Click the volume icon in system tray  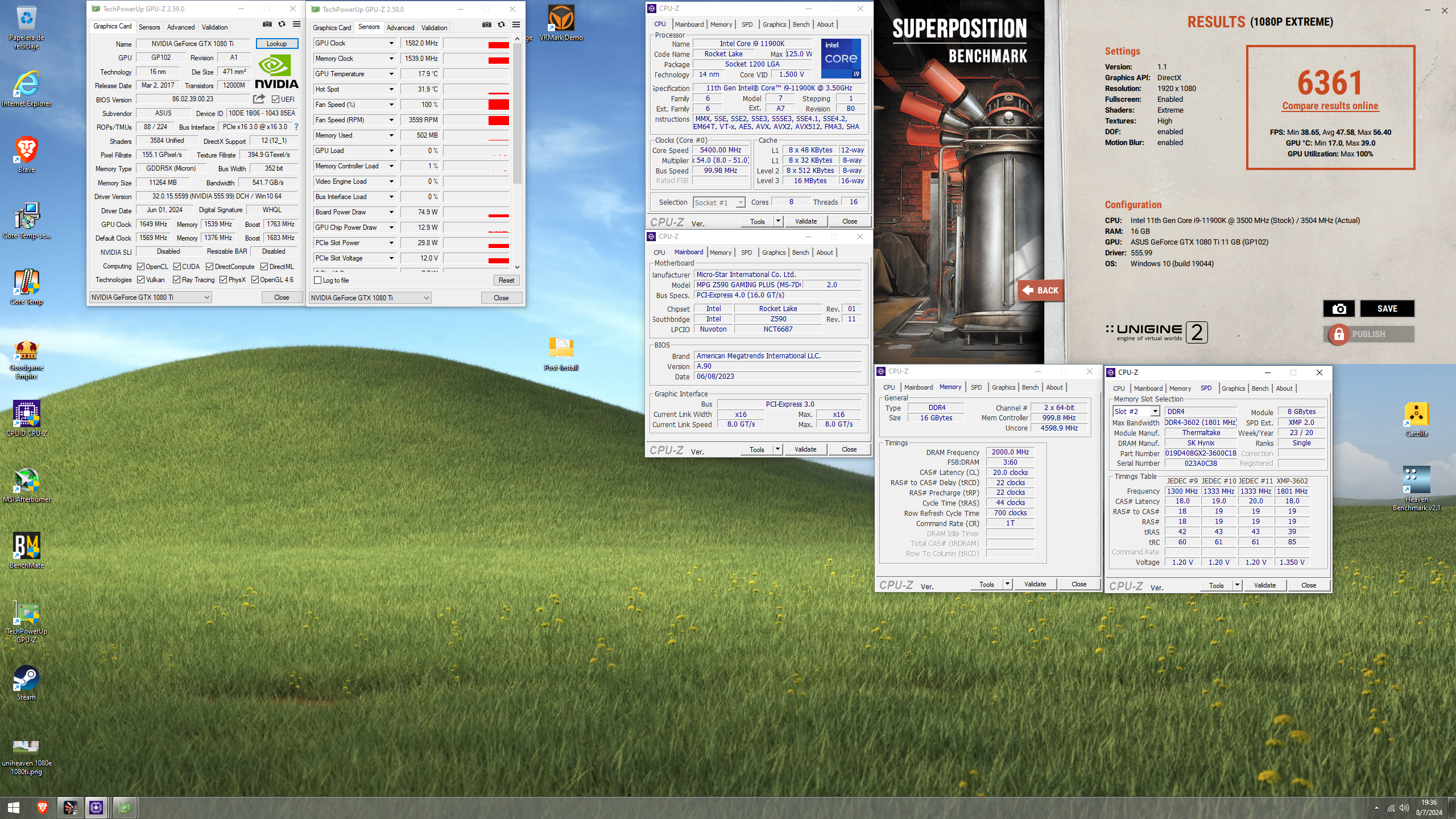click(1404, 808)
